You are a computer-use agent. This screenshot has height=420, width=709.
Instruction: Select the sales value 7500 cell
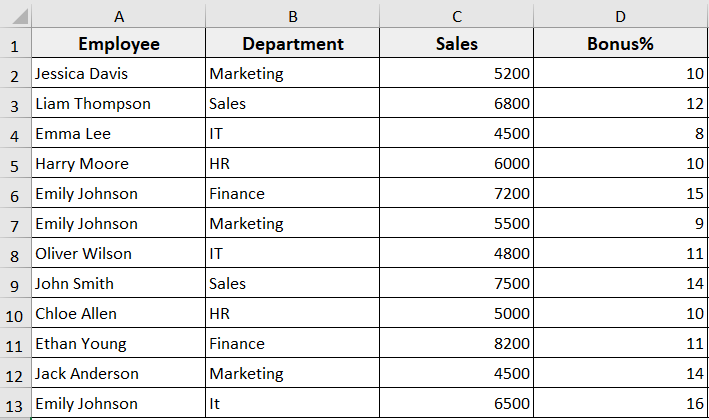tap(457, 284)
